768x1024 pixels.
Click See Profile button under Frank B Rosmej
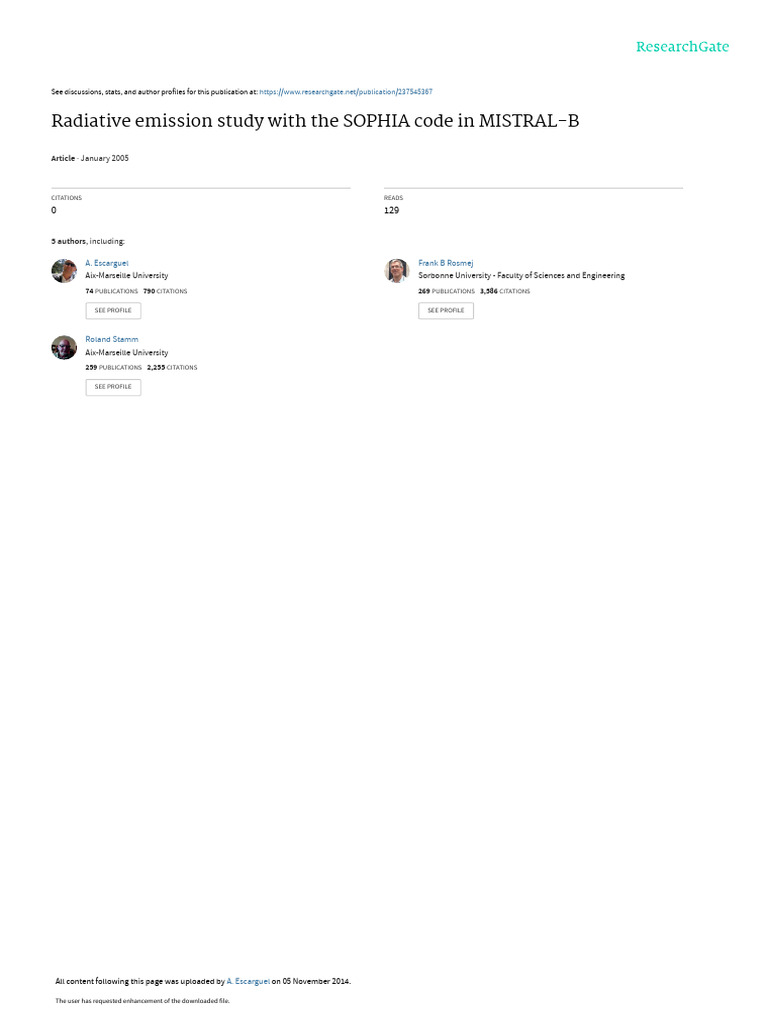446,311
